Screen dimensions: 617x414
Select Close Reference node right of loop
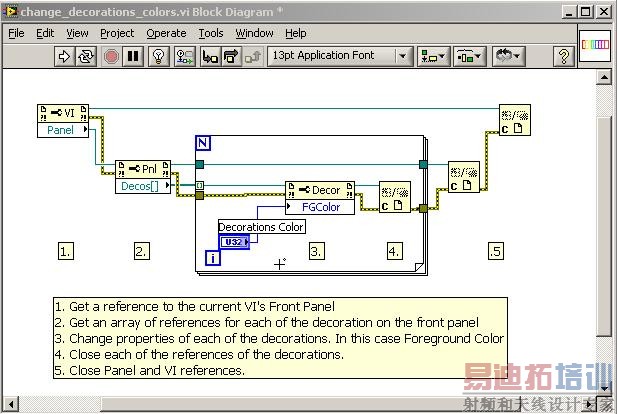pos(464,177)
